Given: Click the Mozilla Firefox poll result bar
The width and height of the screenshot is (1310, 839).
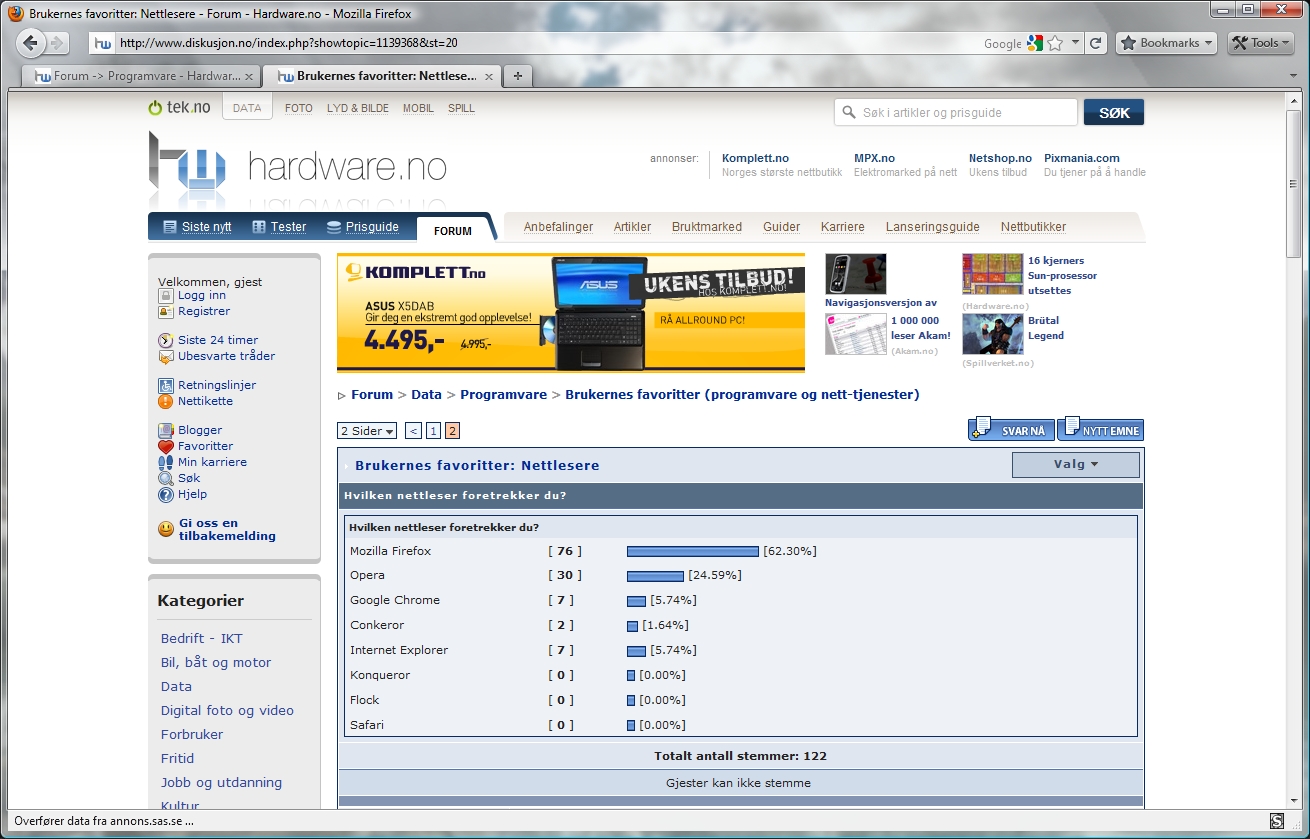Looking at the screenshot, I should point(693,551).
